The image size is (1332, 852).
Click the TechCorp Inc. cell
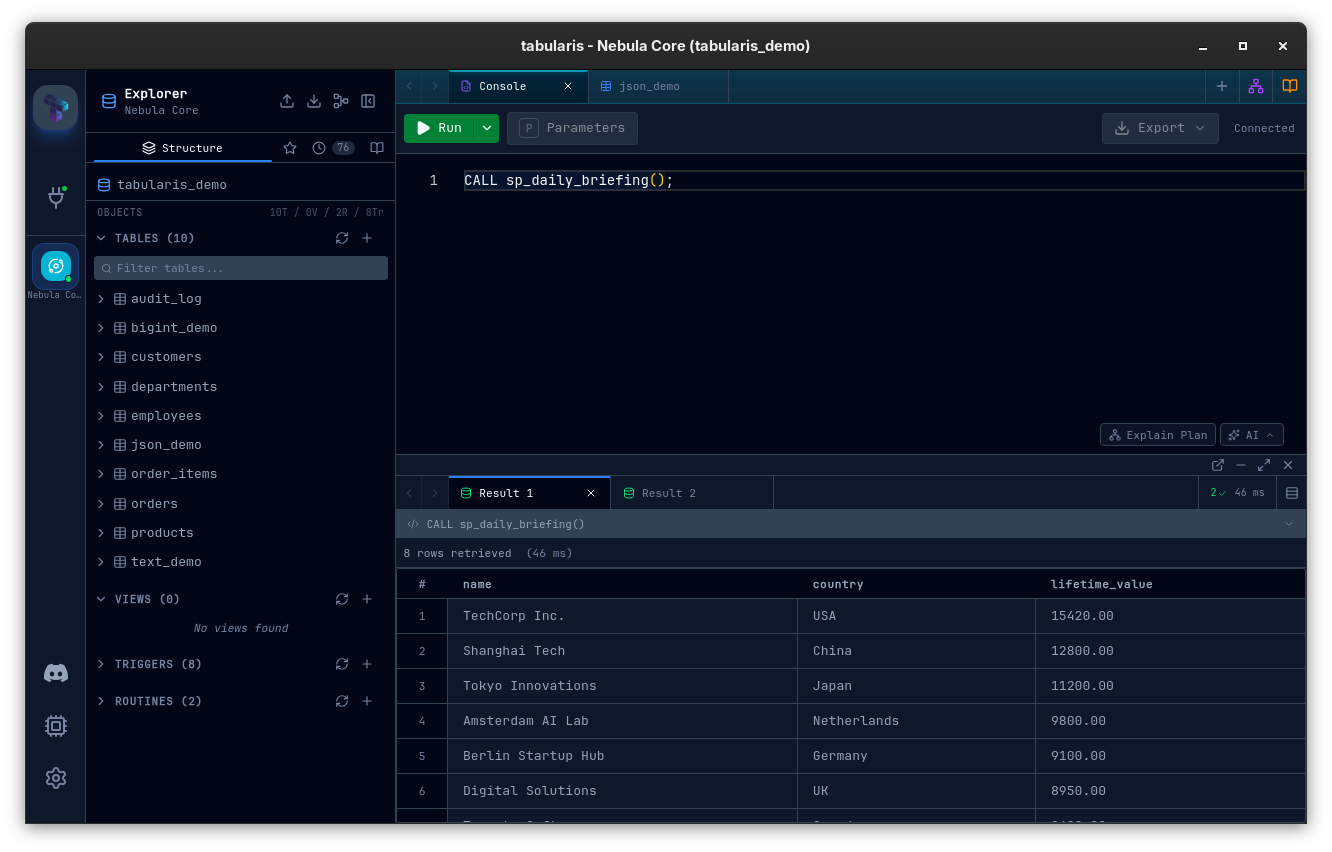pyautogui.click(x=622, y=616)
